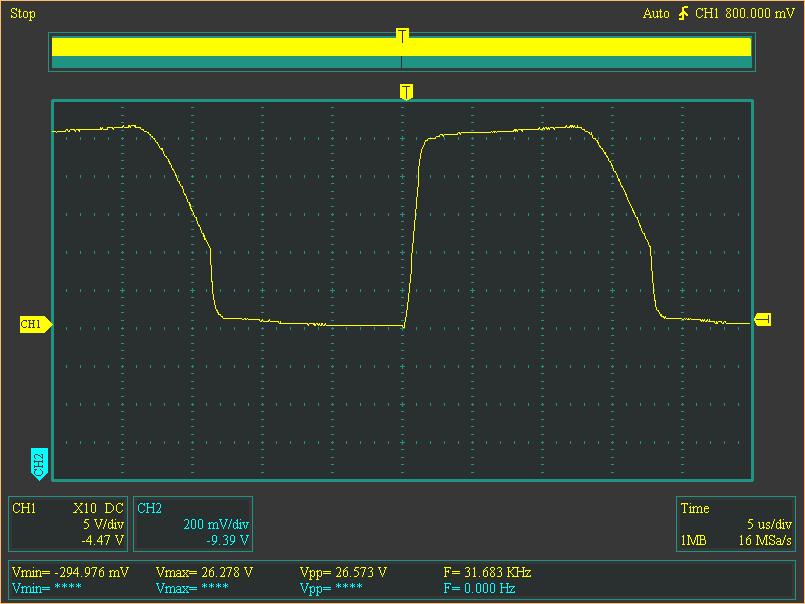Click the CH1 800.000 mV trigger level readout

click(x=742, y=14)
